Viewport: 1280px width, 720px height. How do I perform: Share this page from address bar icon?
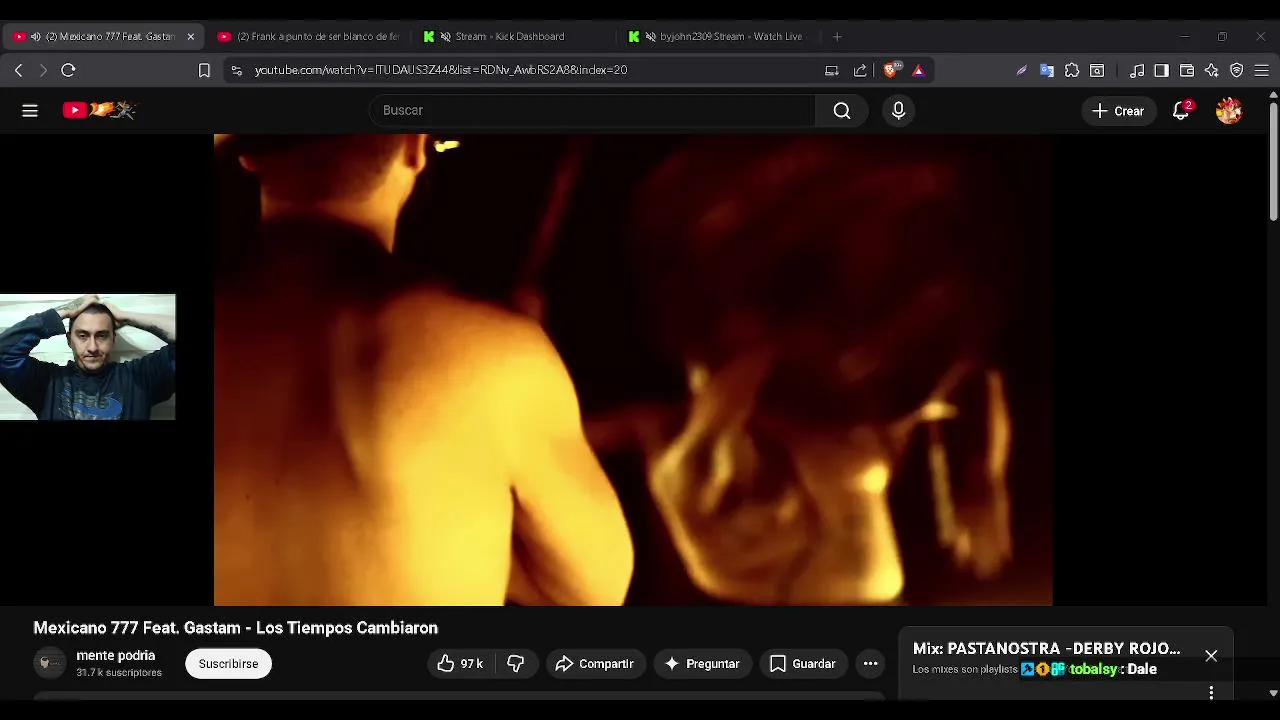click(x=860, y=70)
